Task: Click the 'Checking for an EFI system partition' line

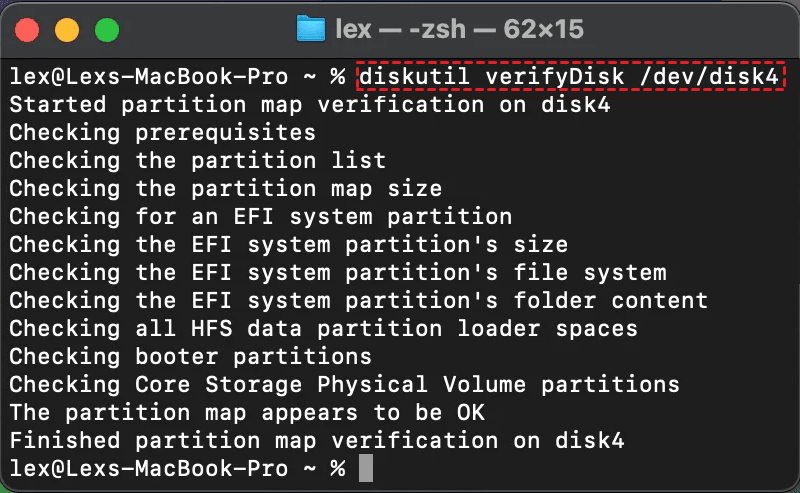Action: pos(260,216)
